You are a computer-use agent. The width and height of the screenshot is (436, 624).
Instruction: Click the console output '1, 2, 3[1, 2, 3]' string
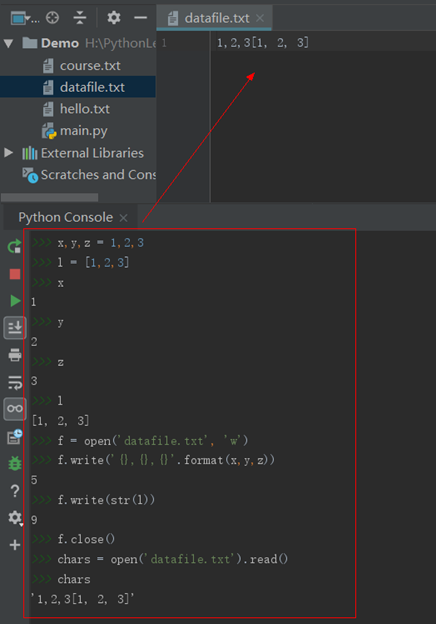83,599
